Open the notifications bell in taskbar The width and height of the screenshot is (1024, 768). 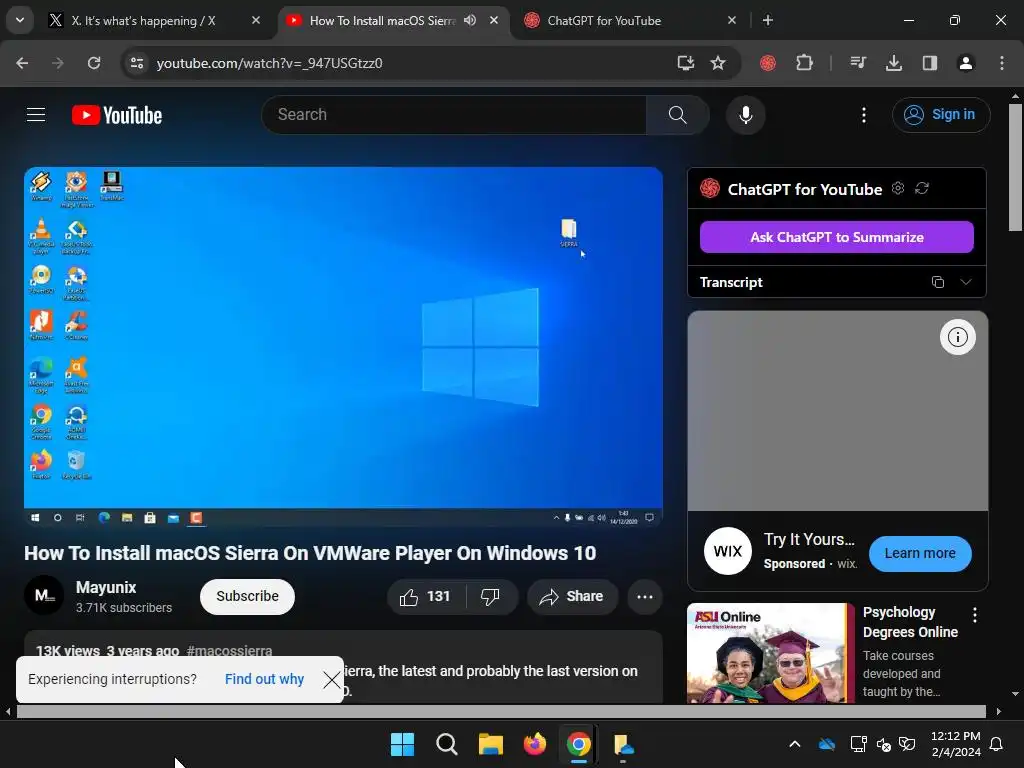click(x=997, y=744)
